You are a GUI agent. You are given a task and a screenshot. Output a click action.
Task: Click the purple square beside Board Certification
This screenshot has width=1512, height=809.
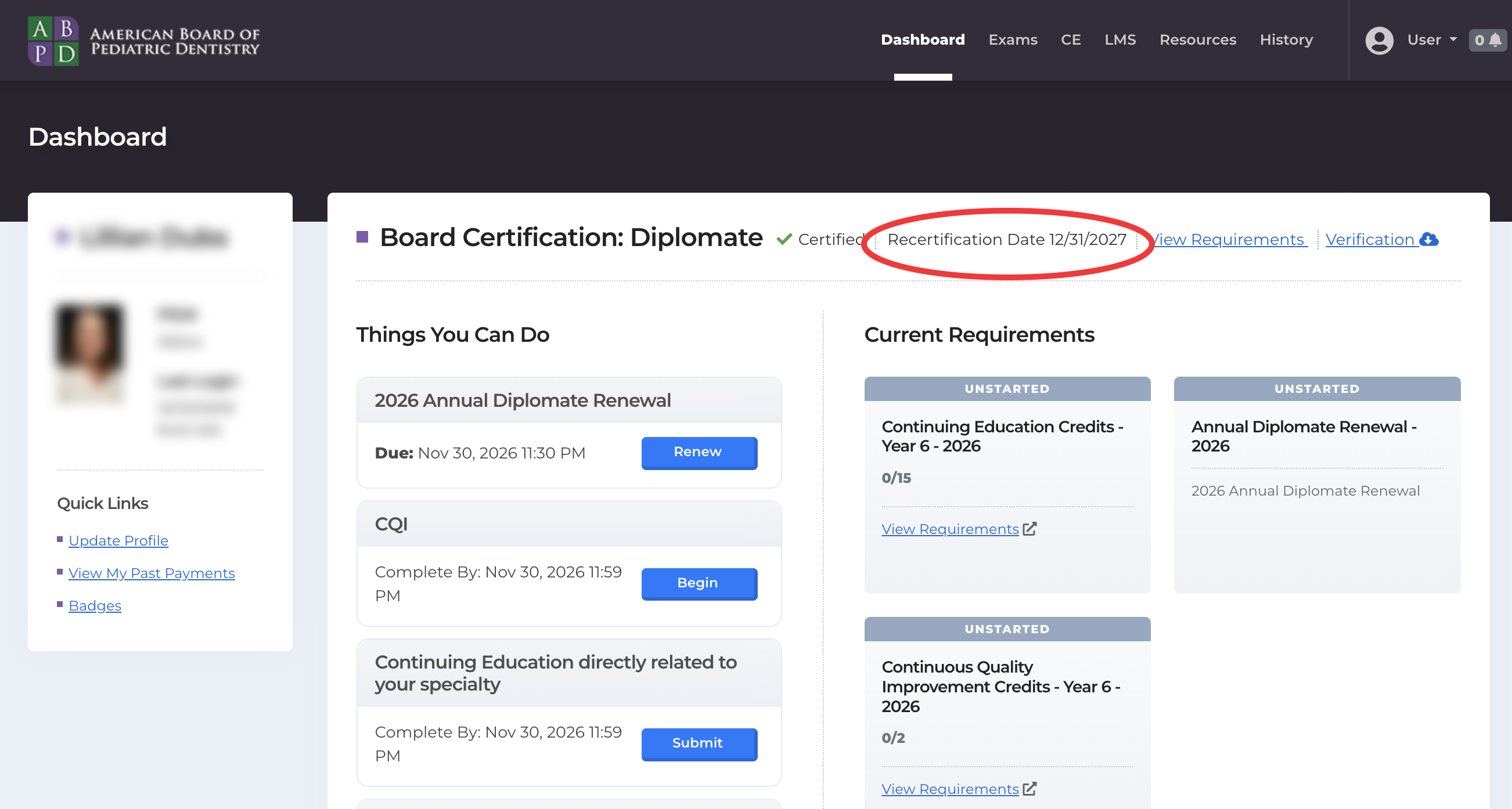tap(363, 236)
